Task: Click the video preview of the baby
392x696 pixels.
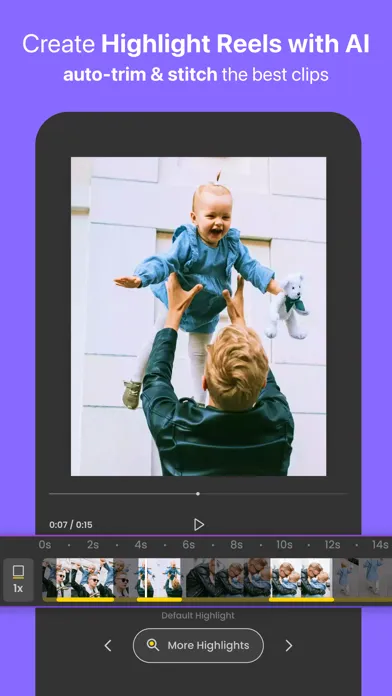Action: click(x=198, y=316)
